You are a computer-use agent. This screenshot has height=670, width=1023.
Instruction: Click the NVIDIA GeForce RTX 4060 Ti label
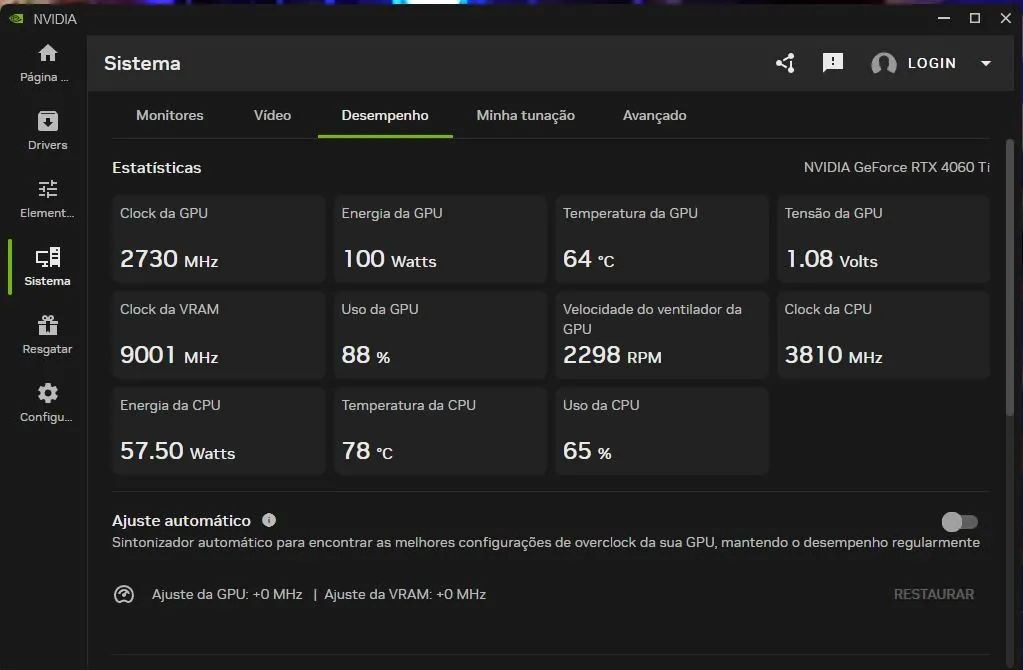(x=896, y=167)
